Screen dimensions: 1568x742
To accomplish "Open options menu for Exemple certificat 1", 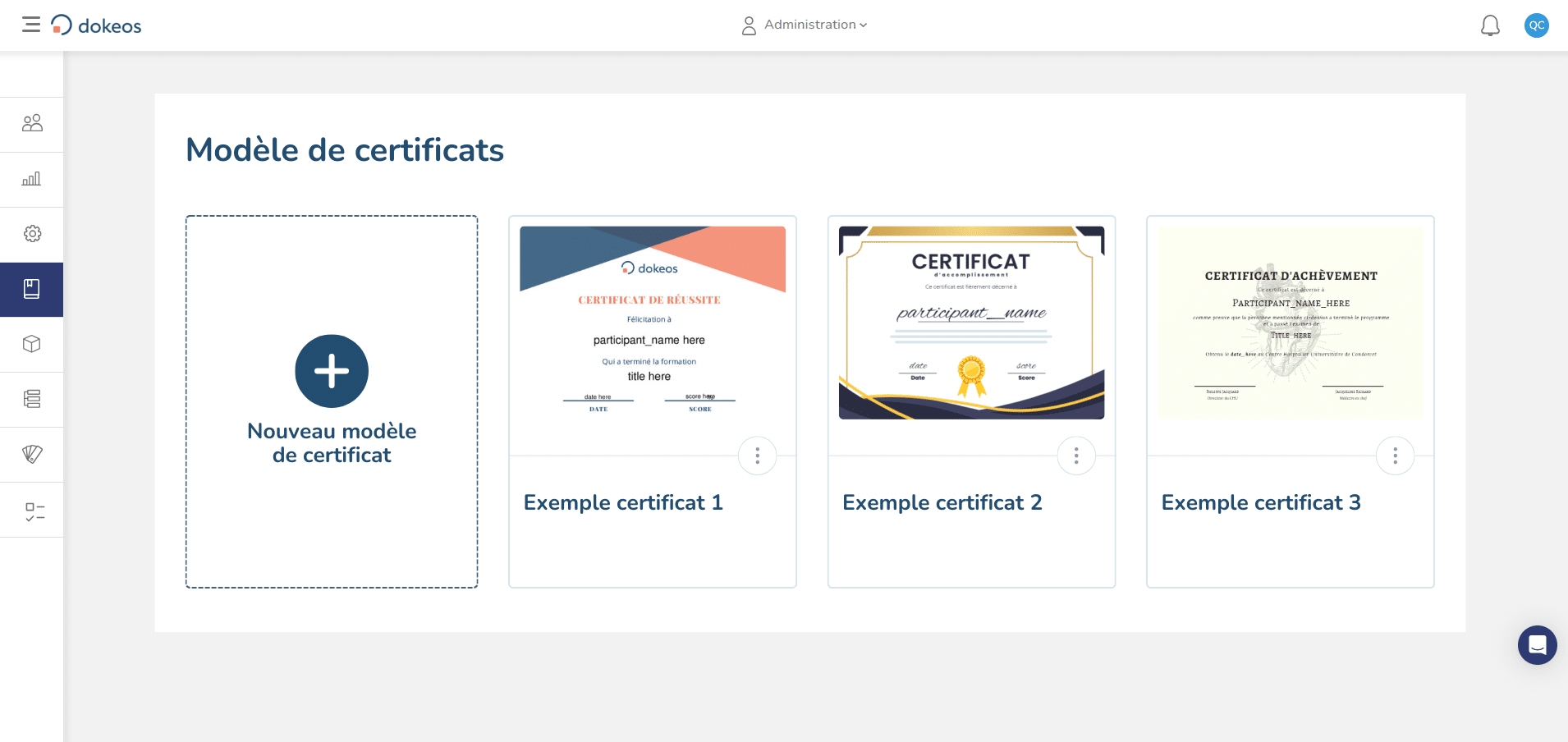I will [758, 456].
